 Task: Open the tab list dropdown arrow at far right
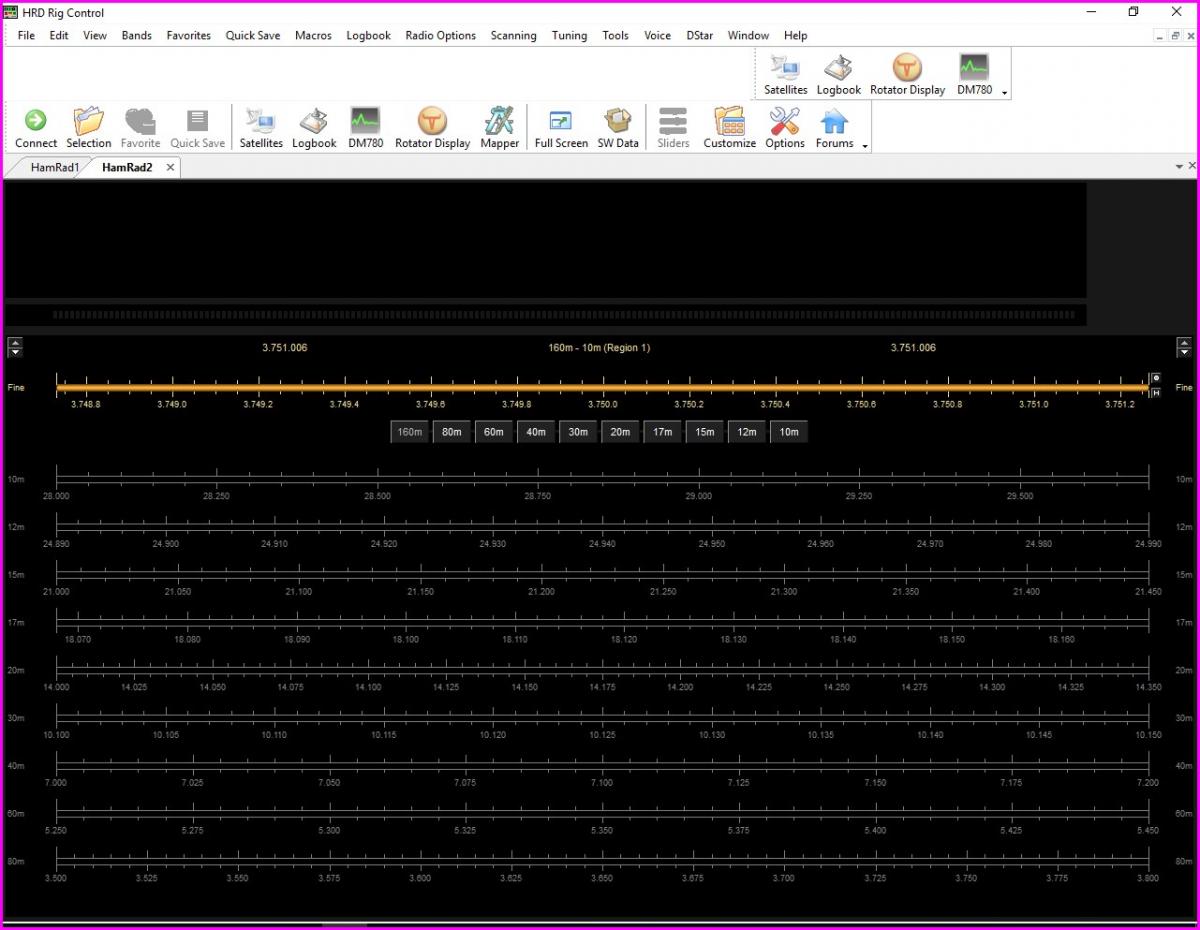tap(1178, 167)
